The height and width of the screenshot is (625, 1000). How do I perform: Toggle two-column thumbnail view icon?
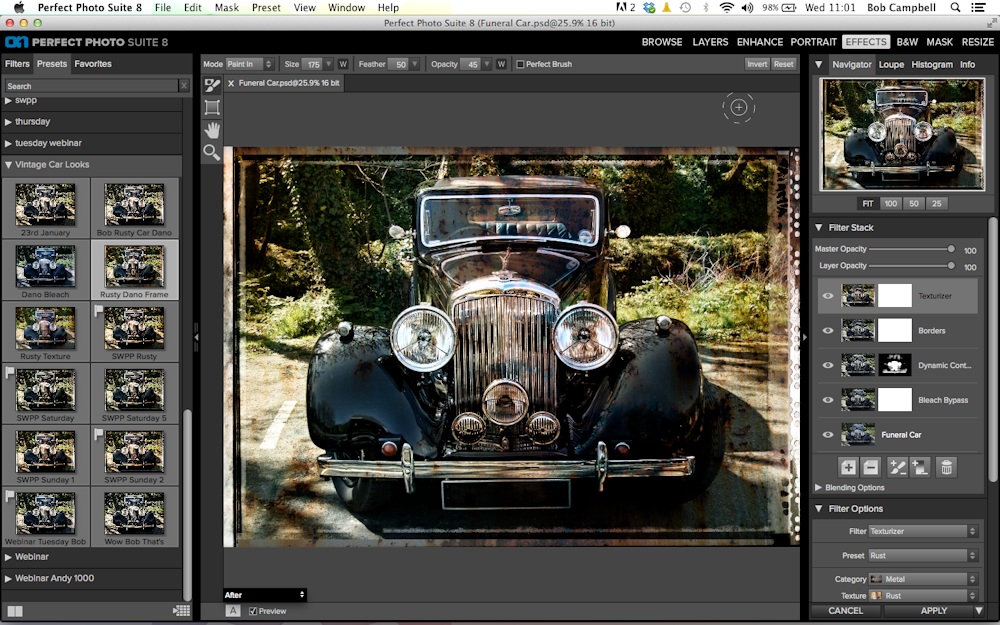point(15,611)
